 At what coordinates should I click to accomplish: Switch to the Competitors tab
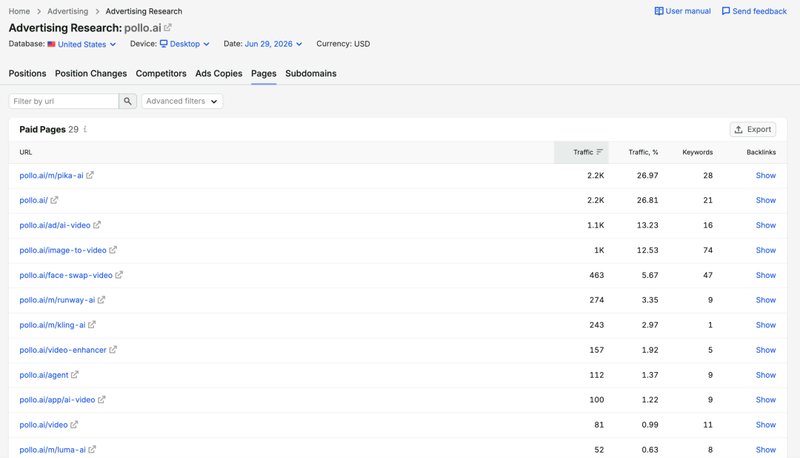[x=161, y=73]
